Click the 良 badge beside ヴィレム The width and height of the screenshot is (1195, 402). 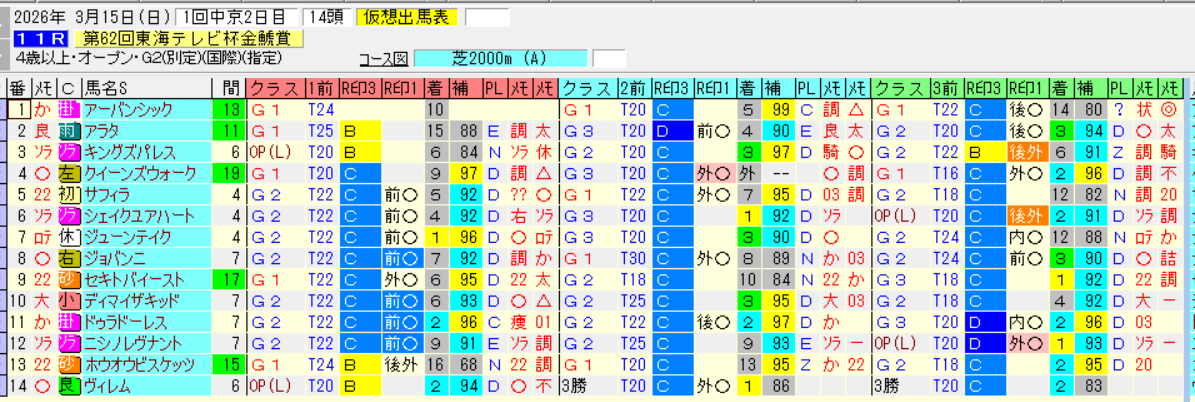[x=67, y=387]
